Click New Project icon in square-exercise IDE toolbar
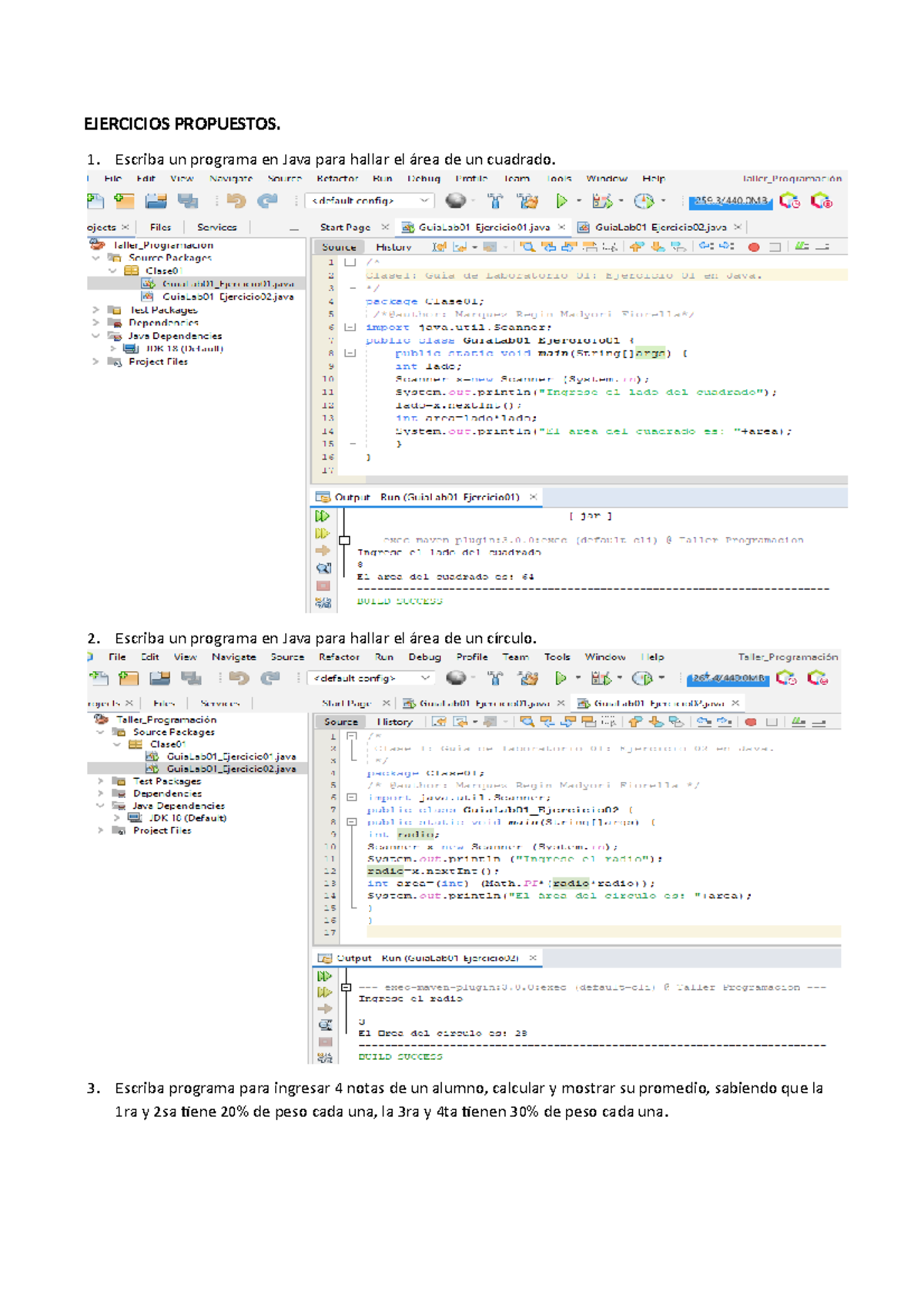This screenshot has width=924, height=1308. (124, 201)
